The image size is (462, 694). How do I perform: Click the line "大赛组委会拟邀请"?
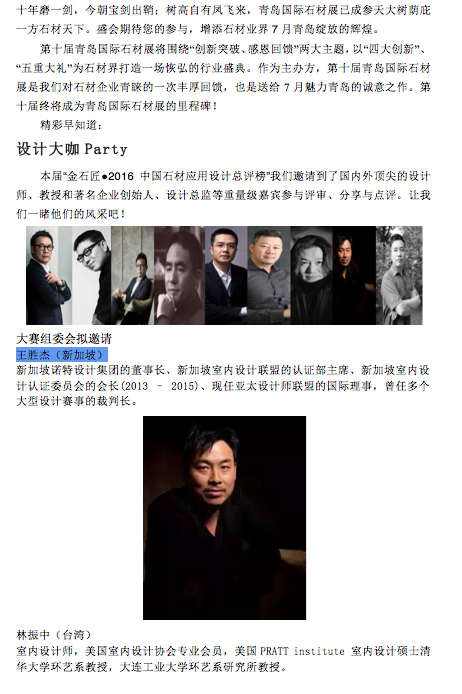64,339
